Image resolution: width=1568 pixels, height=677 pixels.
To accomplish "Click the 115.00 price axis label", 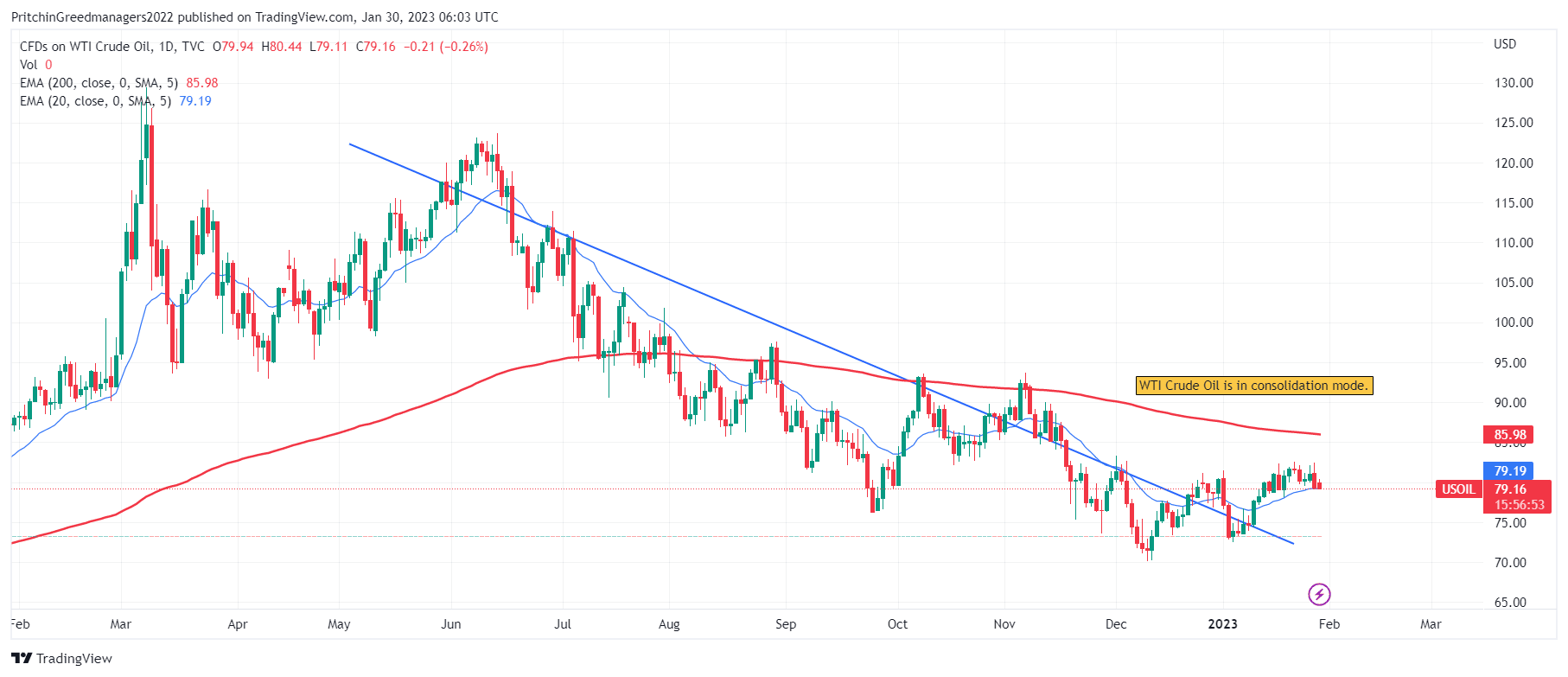I will [1514, 203].
